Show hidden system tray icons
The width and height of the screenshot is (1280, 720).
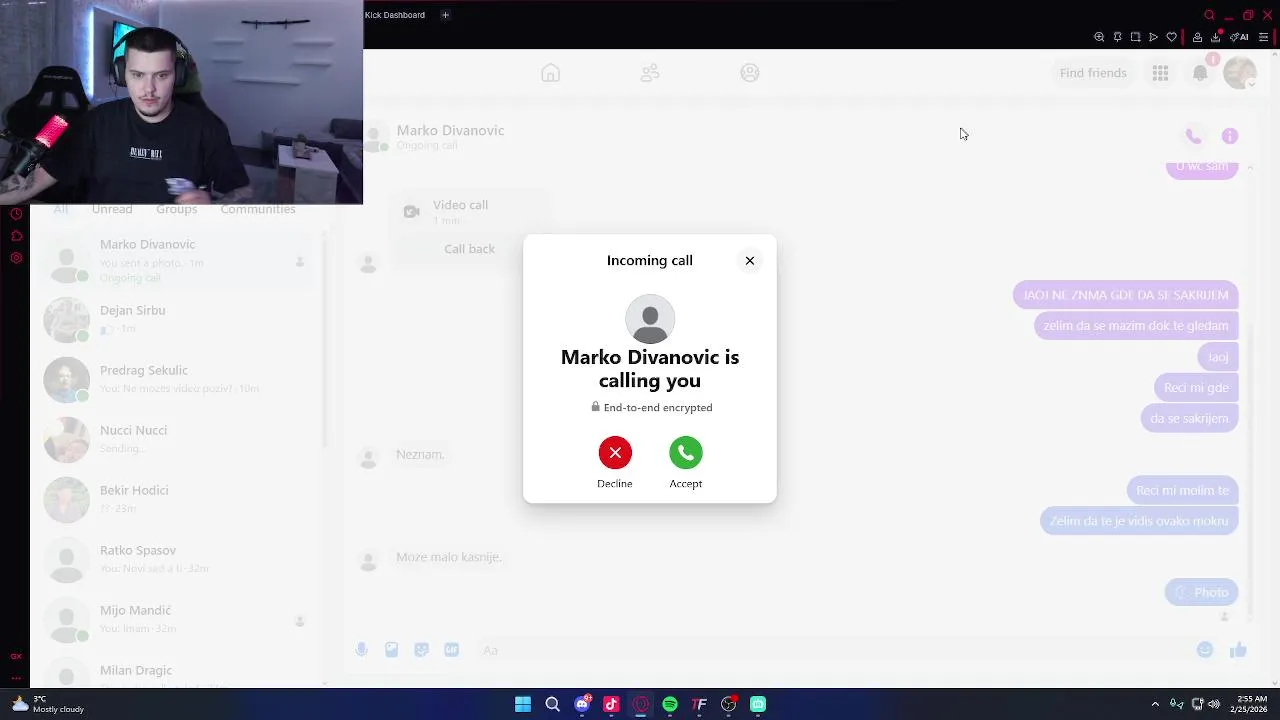click(1155, 704)
